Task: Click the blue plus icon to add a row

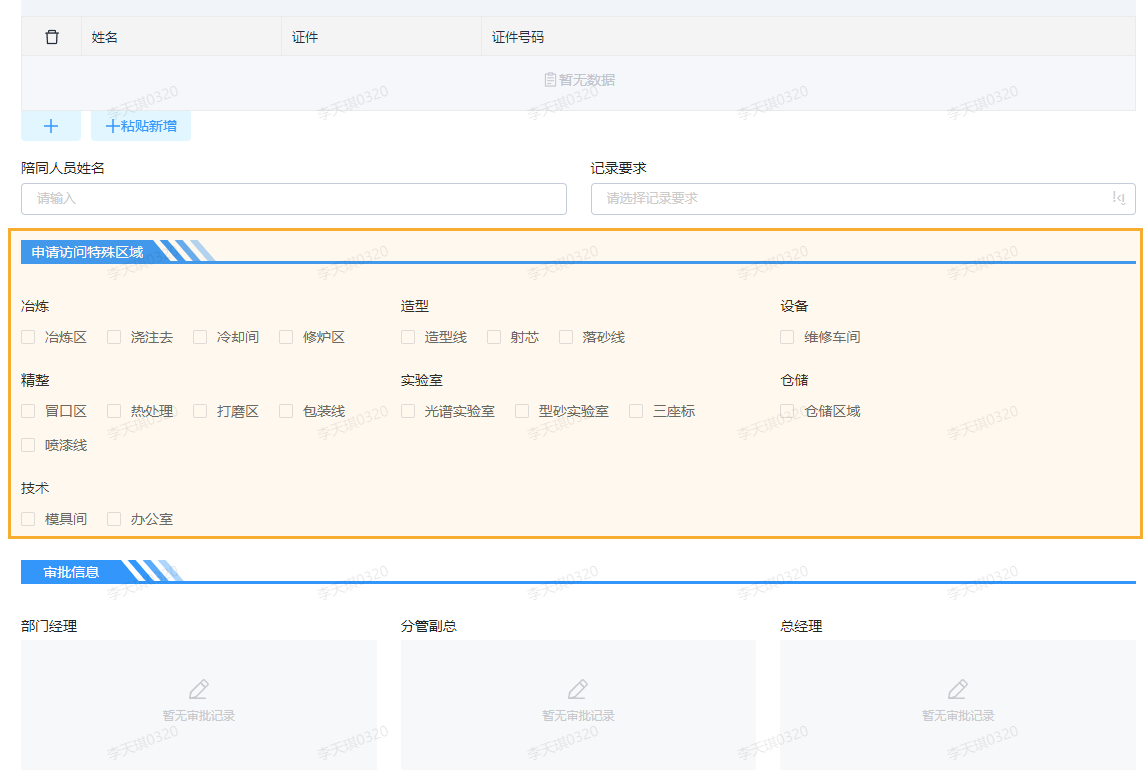Action: click(x=51, y=126)
